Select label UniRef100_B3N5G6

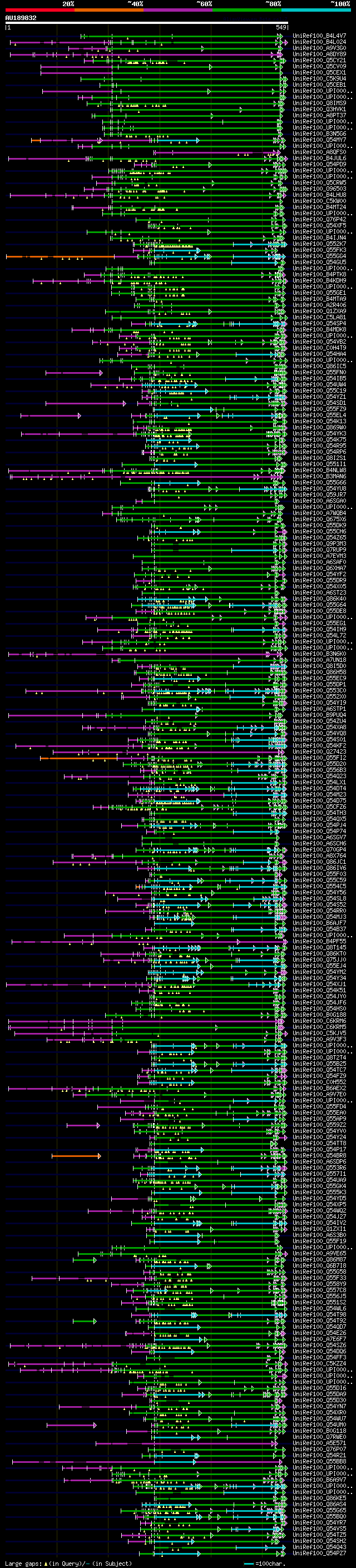pos(319,134)
